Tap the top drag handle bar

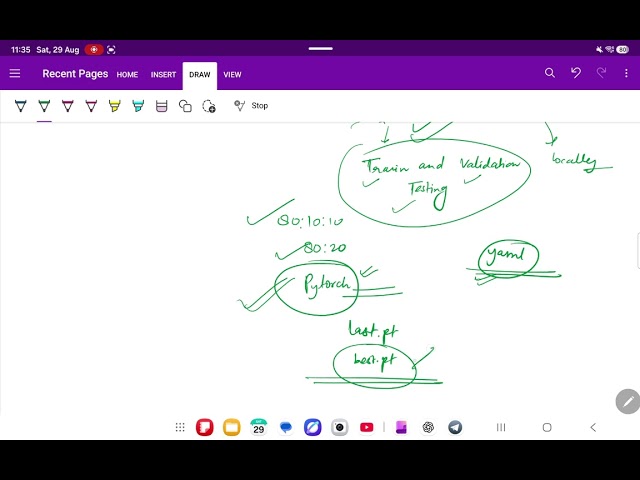coord(320,49)
